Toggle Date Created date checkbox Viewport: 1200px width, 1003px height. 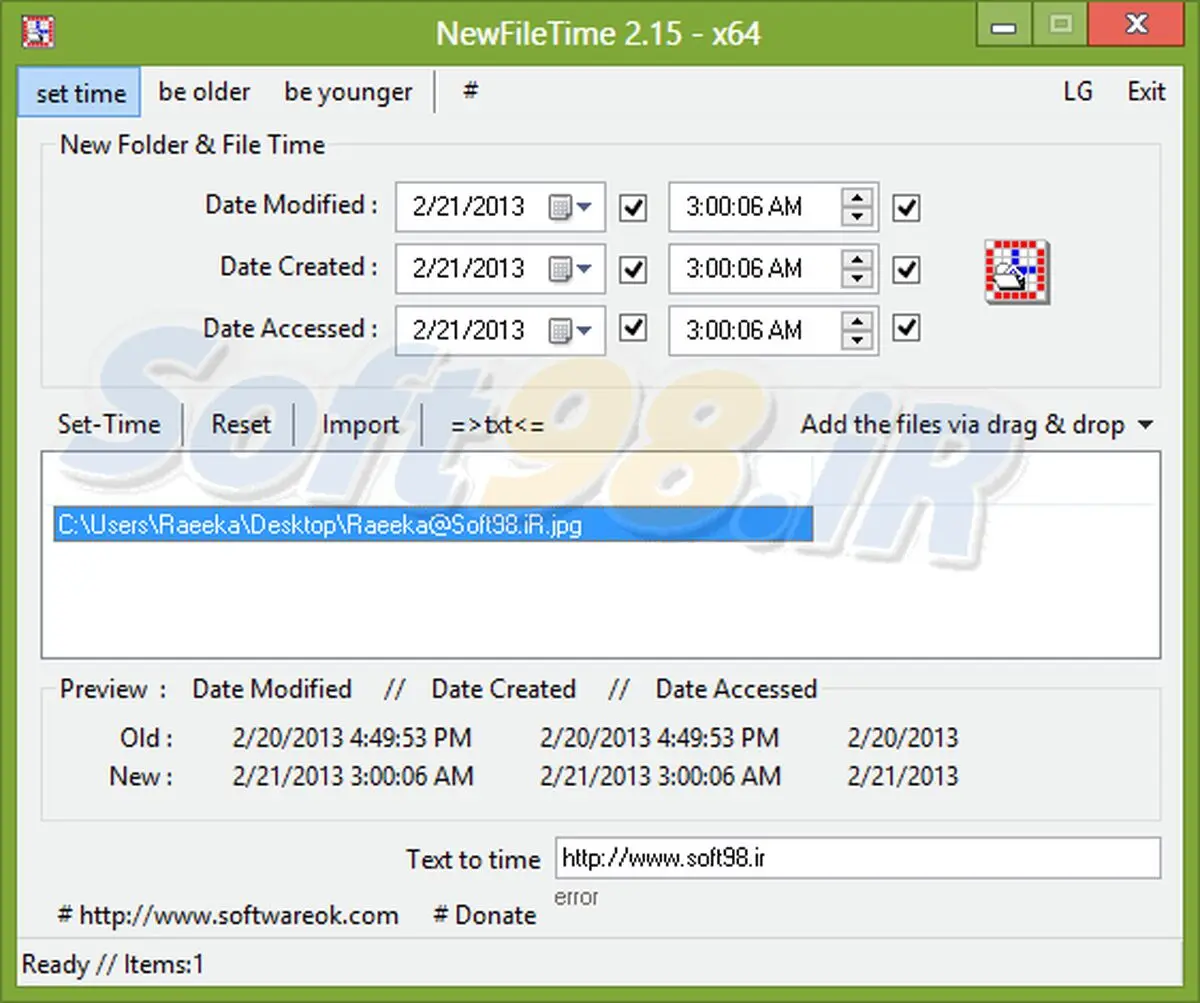(634, 269)
